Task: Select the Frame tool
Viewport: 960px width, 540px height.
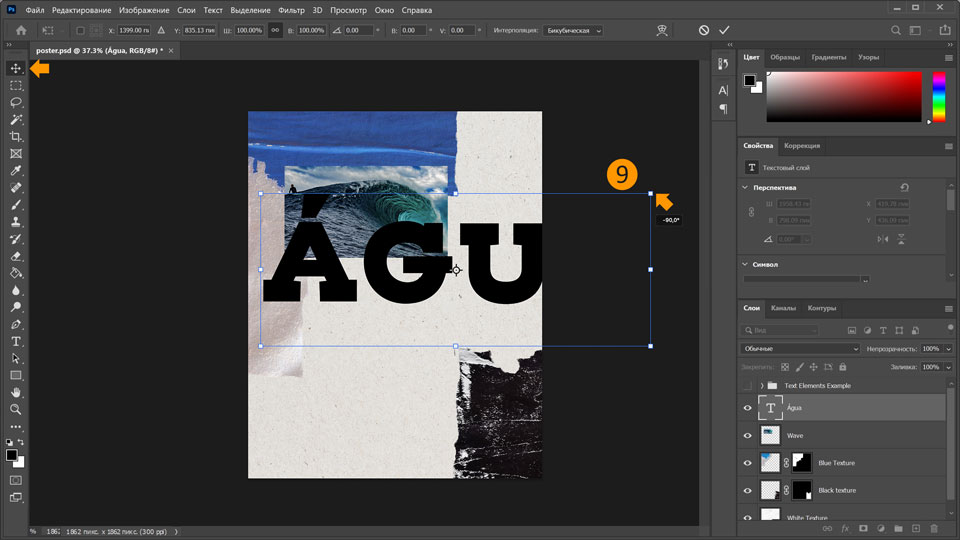Action: pos(16,154)
